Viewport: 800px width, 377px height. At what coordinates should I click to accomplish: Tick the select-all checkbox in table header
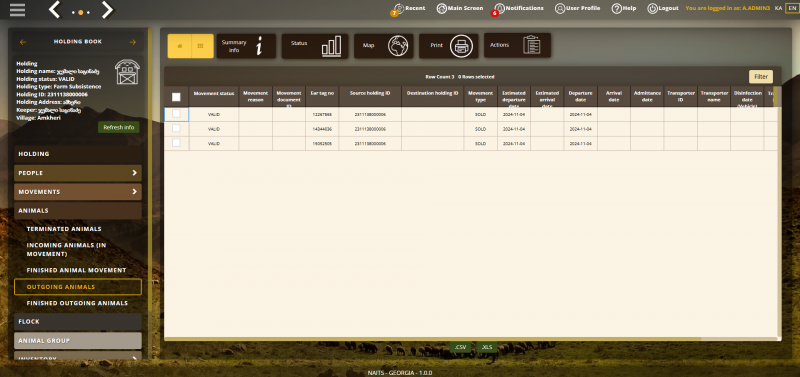176,97
